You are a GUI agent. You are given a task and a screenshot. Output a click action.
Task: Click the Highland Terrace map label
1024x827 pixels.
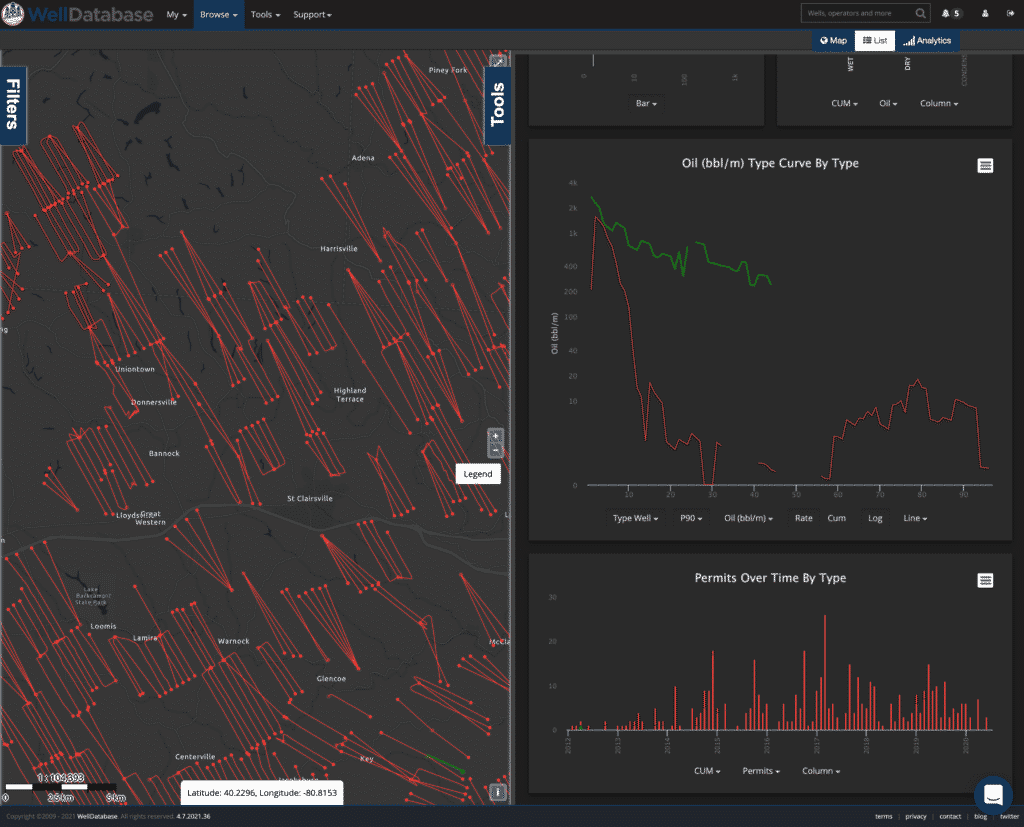[350, 395]
